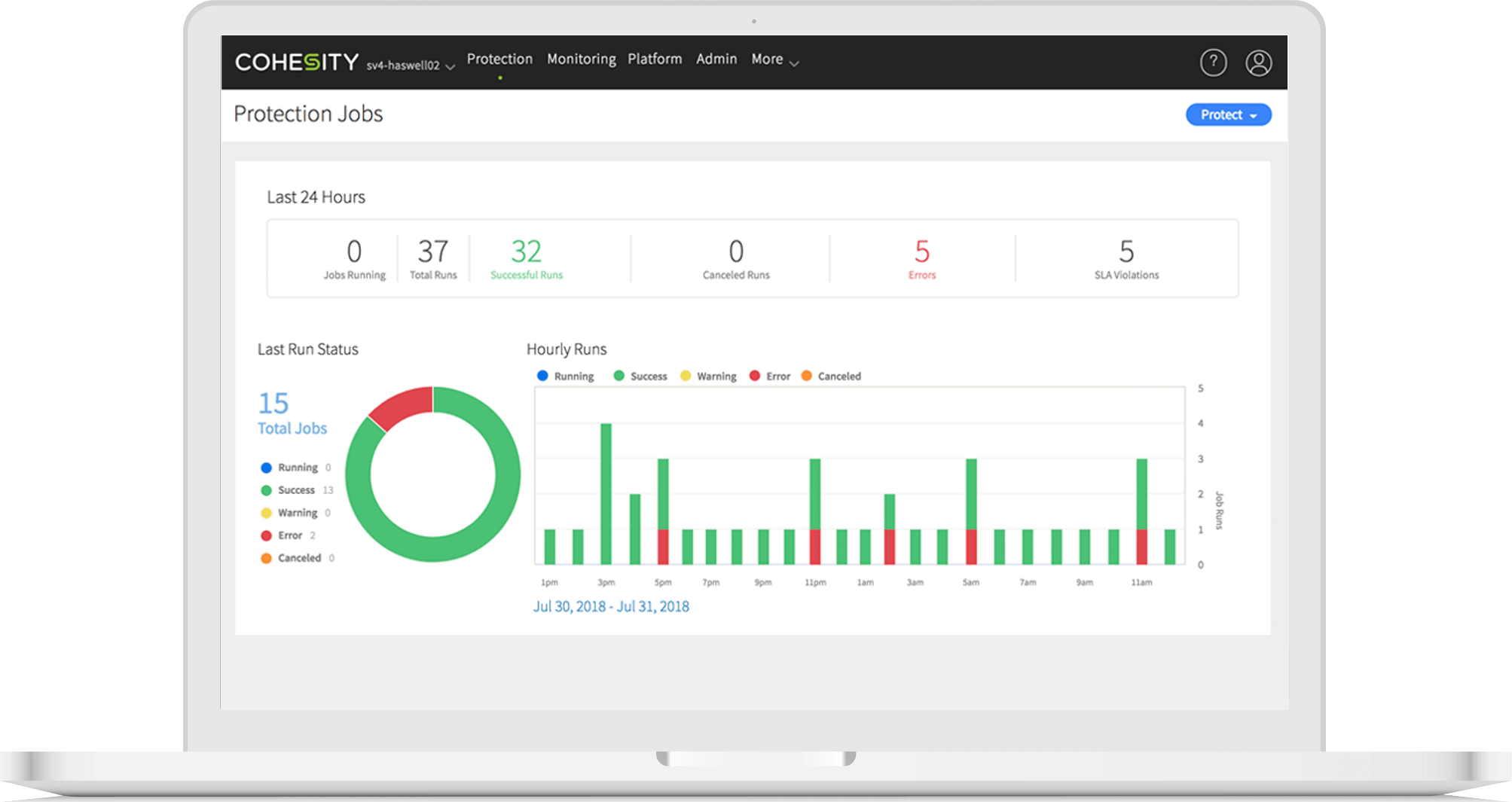This screenshot has height=802, width=1512.
Task: Select the Jobs Running count of 0
Action: click(x=354, y=258)
